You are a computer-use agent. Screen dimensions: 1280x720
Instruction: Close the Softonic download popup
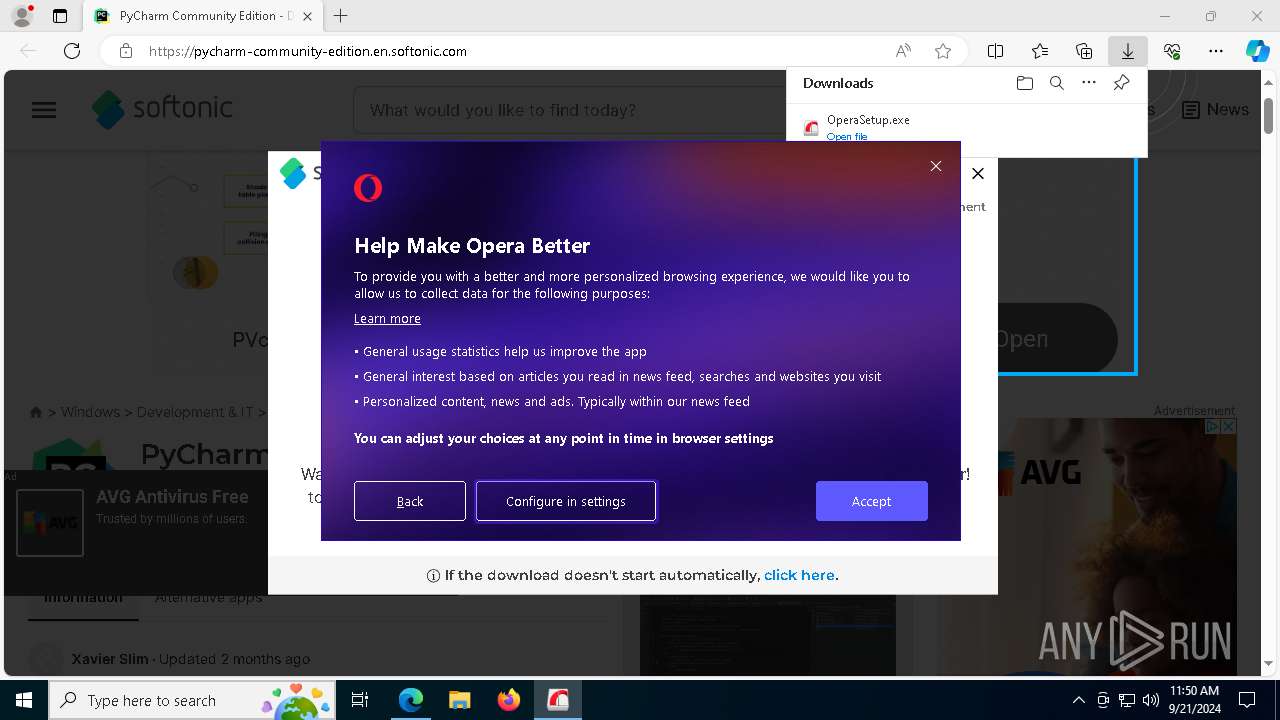[x=978, y=173]
